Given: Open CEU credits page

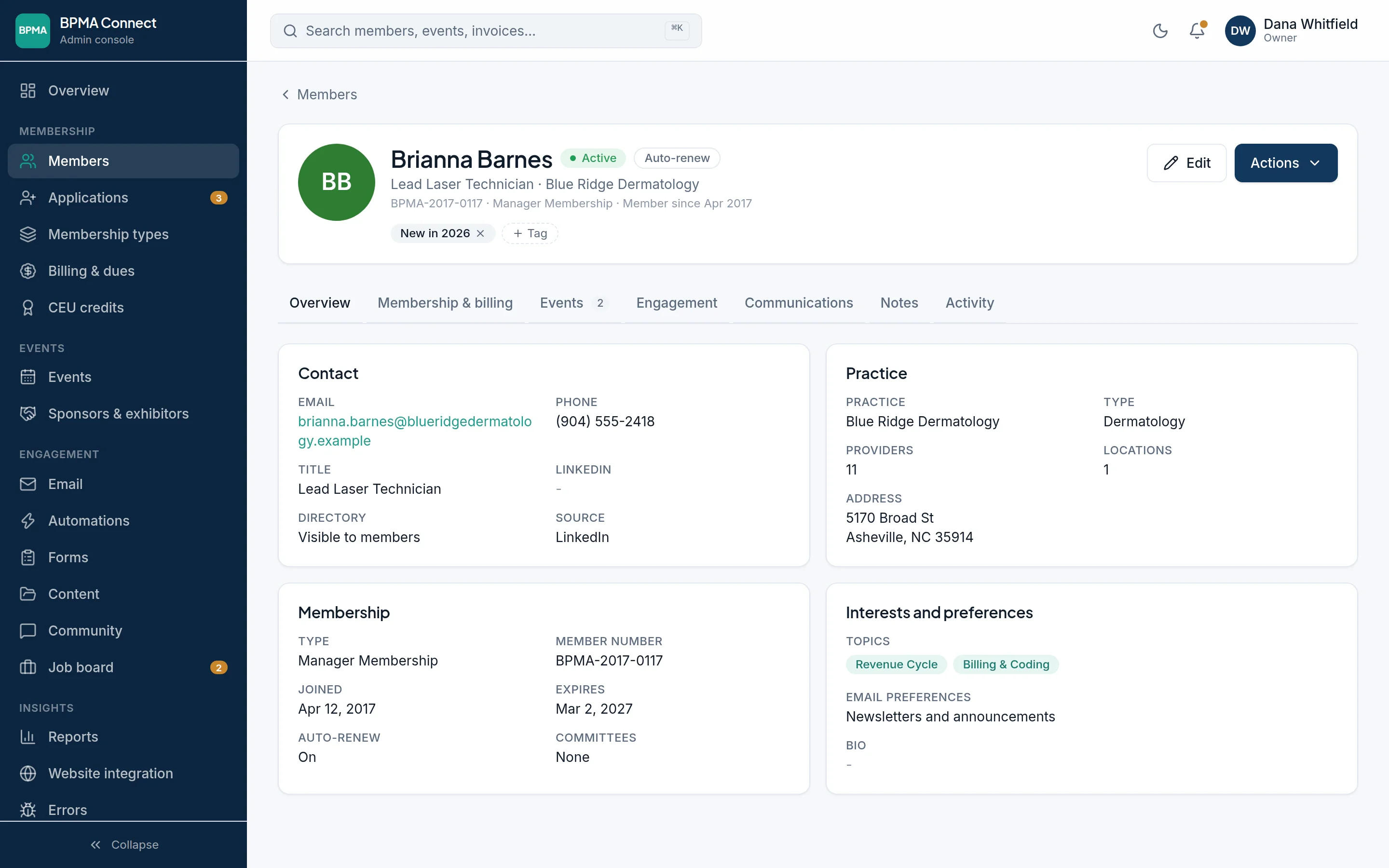Looking at the screenshot, I should tap(123, 308).
